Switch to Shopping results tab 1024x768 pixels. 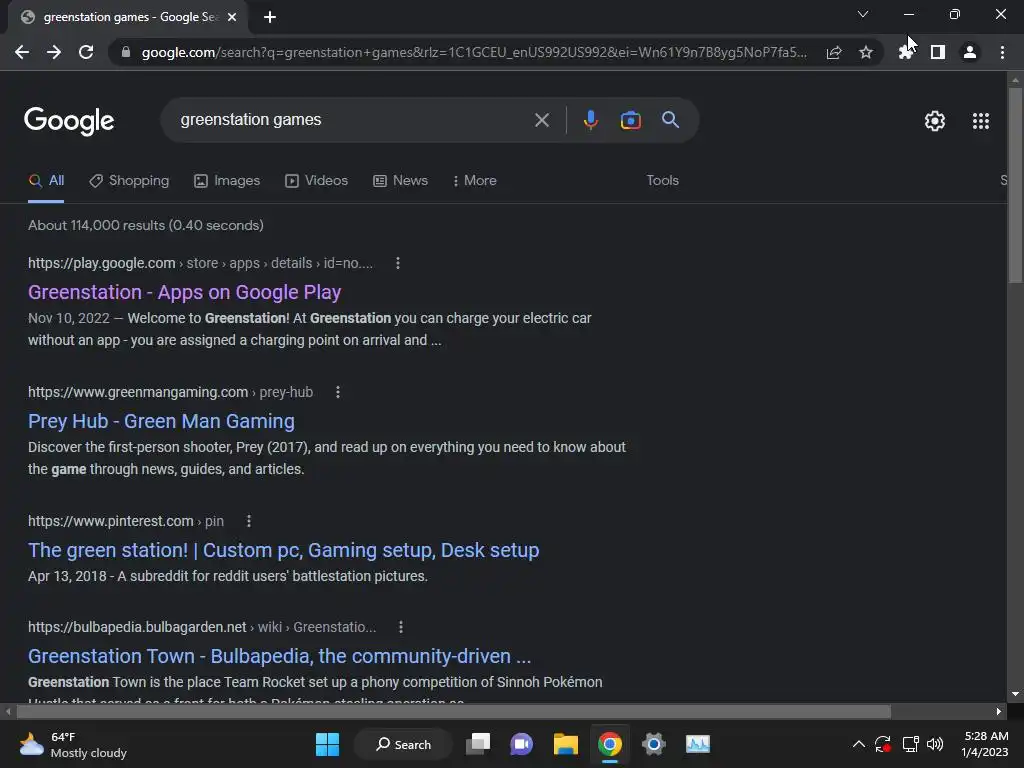click(x=129, y=181)
